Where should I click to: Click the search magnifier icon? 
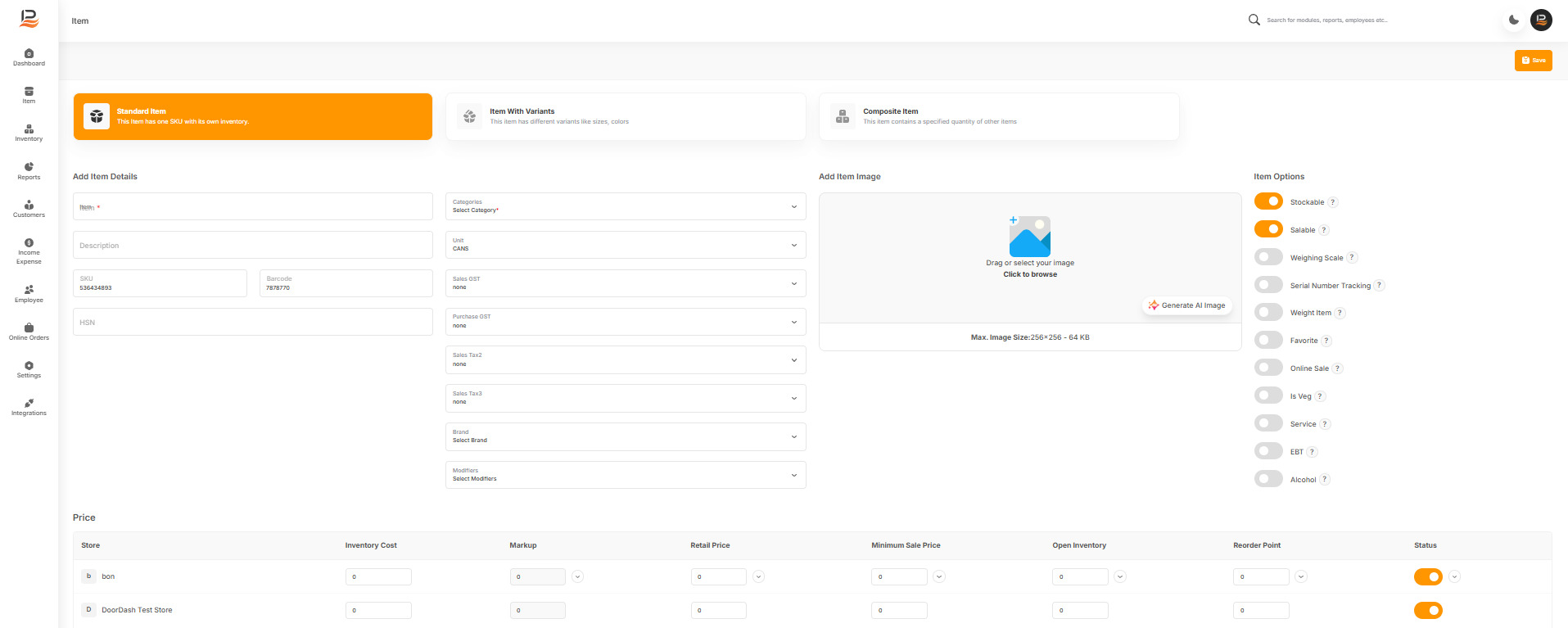[1254, 20]
